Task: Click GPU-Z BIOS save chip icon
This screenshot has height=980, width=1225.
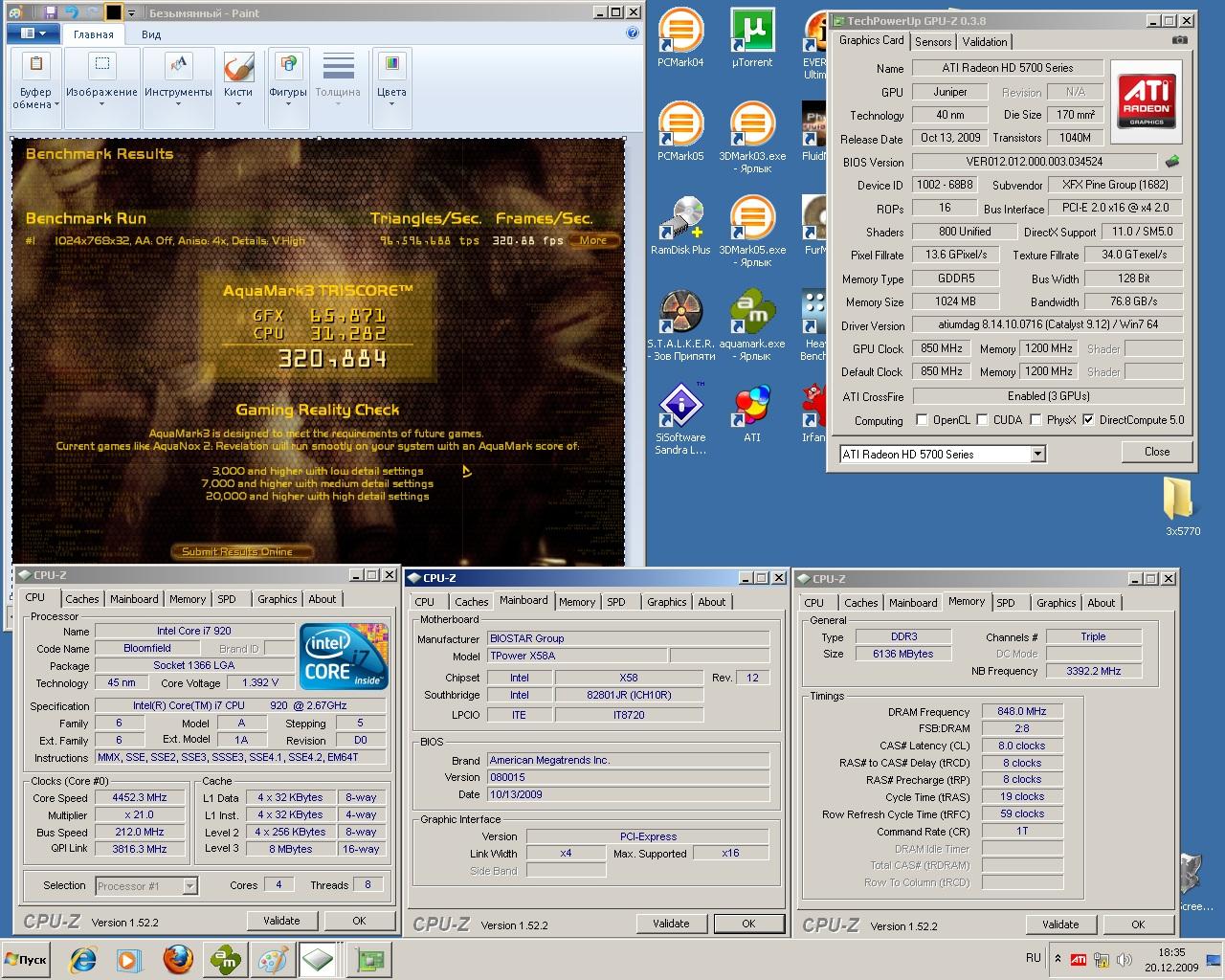Action: pyautogui.click(x=1172, y=162)
